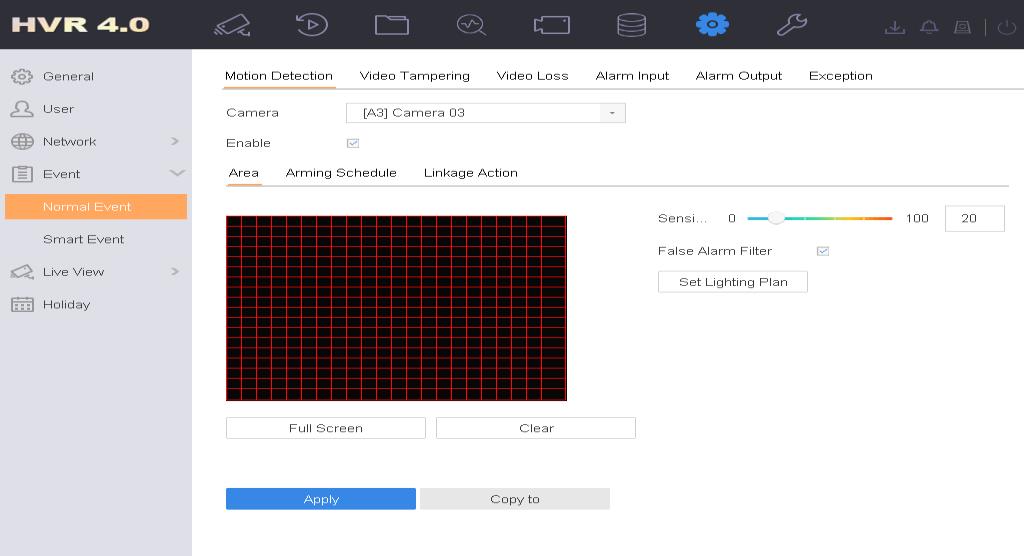Image resolution: width=1024 pixels, height=556 pixels.
Task: Click the sensitivity value input field
Action: [974, 218]
